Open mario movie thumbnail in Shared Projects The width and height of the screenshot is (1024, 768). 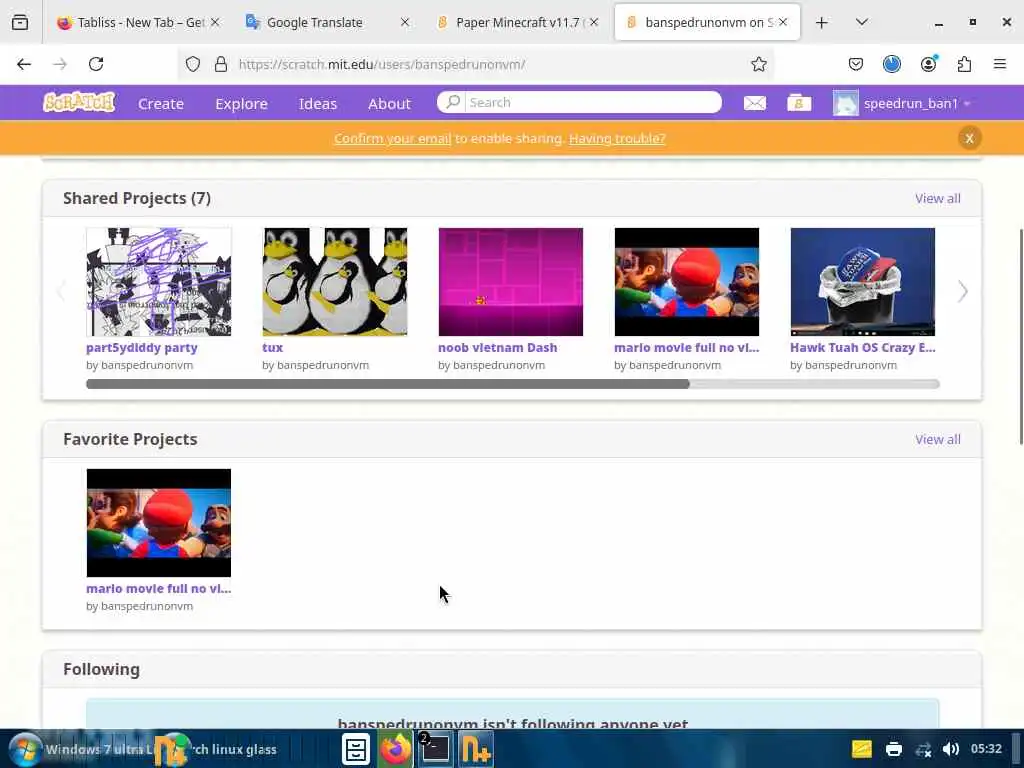[x=686, y=281]
